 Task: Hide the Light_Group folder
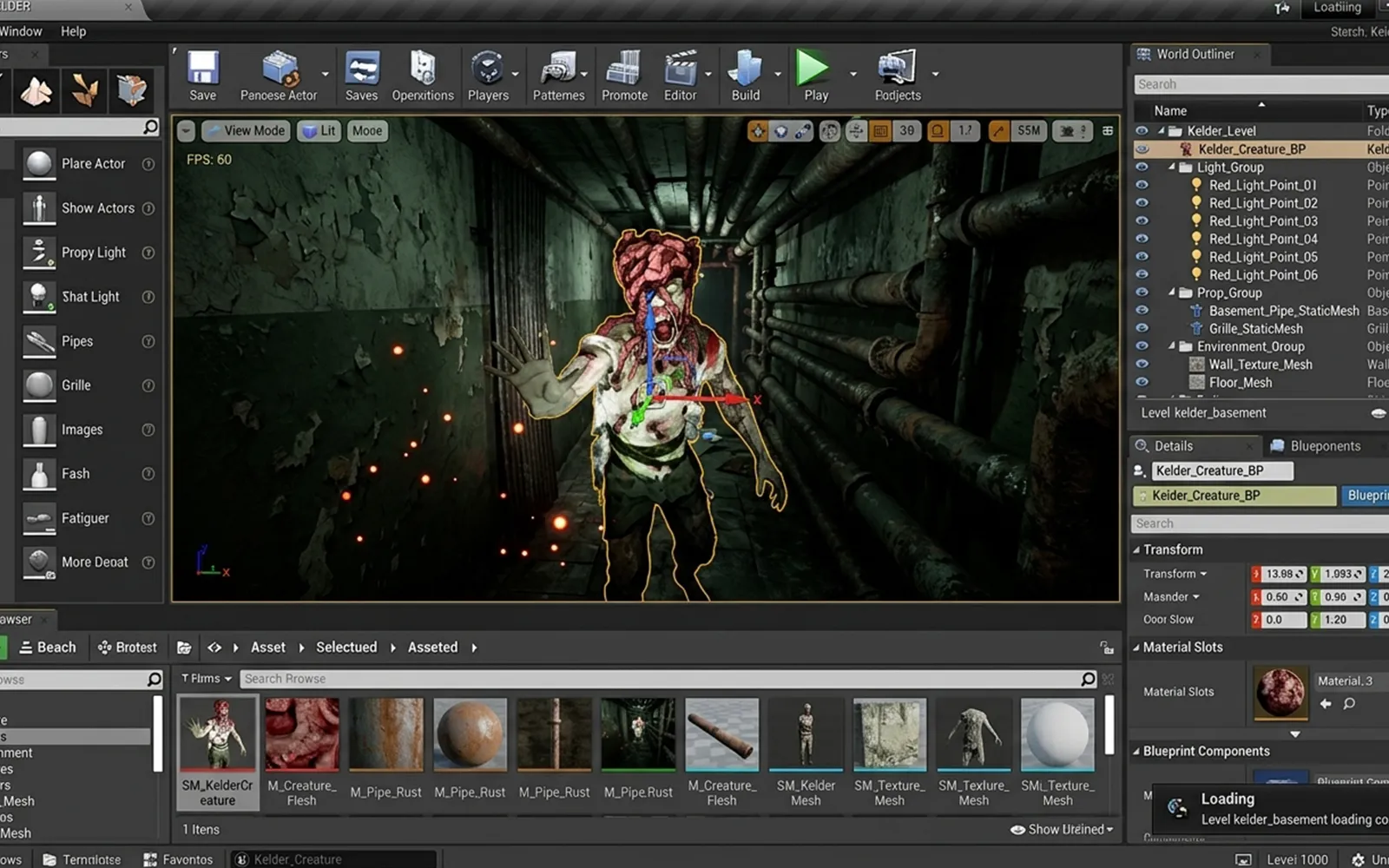click(x=1142, y=167)
